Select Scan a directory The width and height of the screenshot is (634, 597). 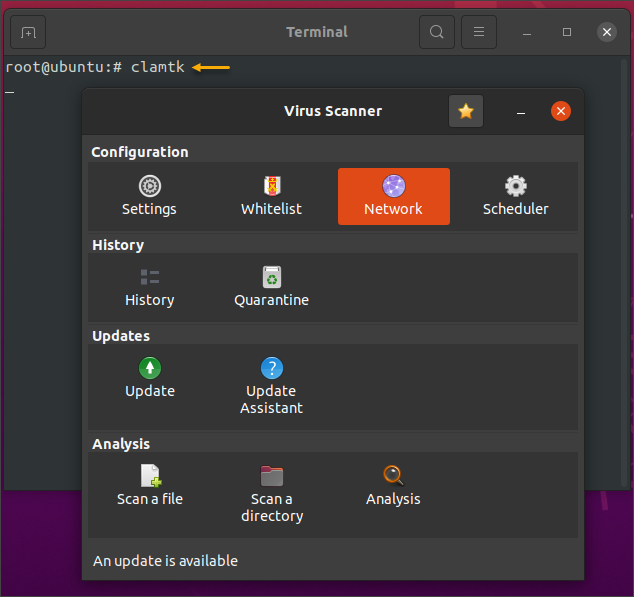[272, 494]
